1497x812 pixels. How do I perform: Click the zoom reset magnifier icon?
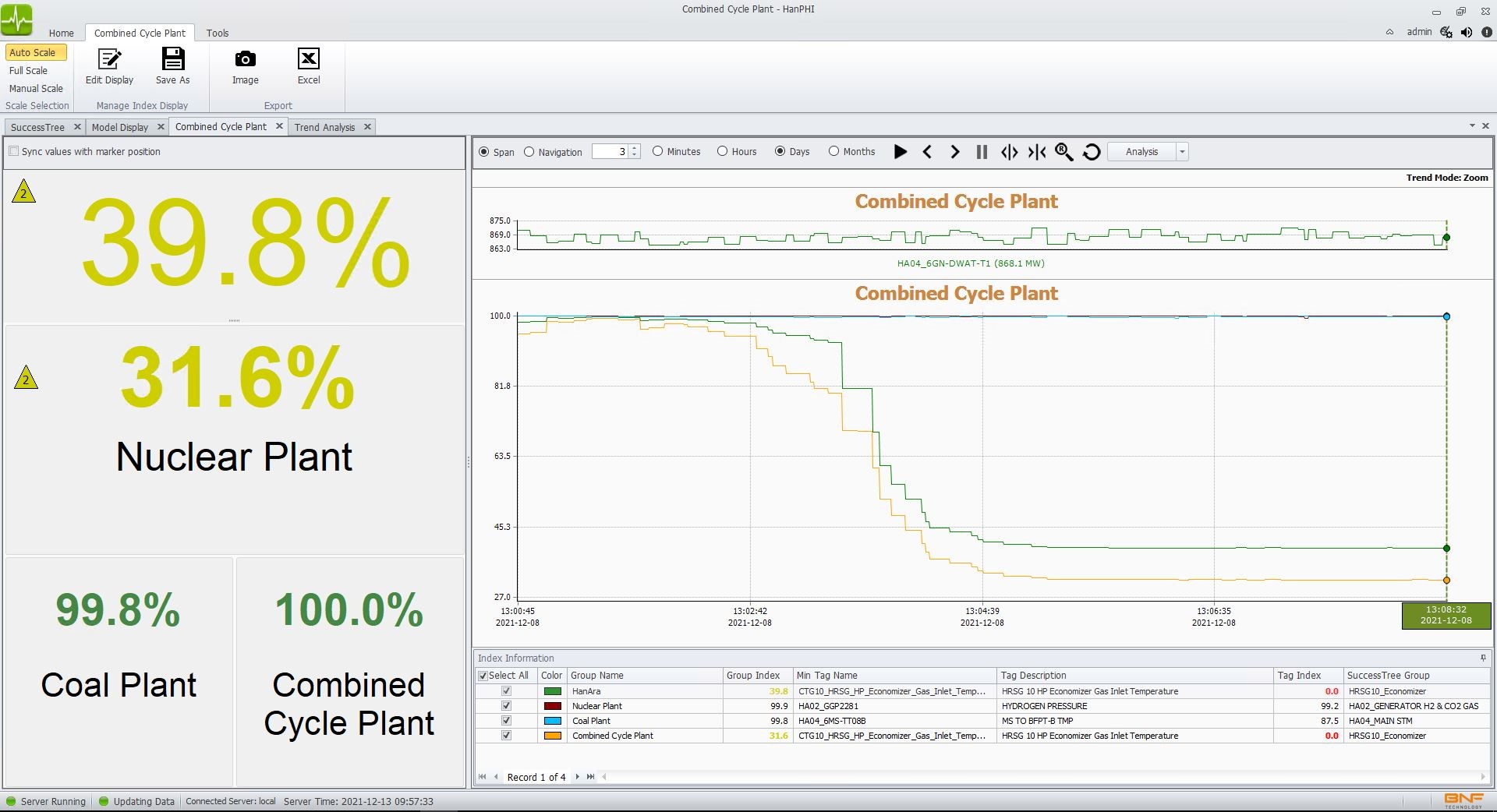(x=1063, y=152)
